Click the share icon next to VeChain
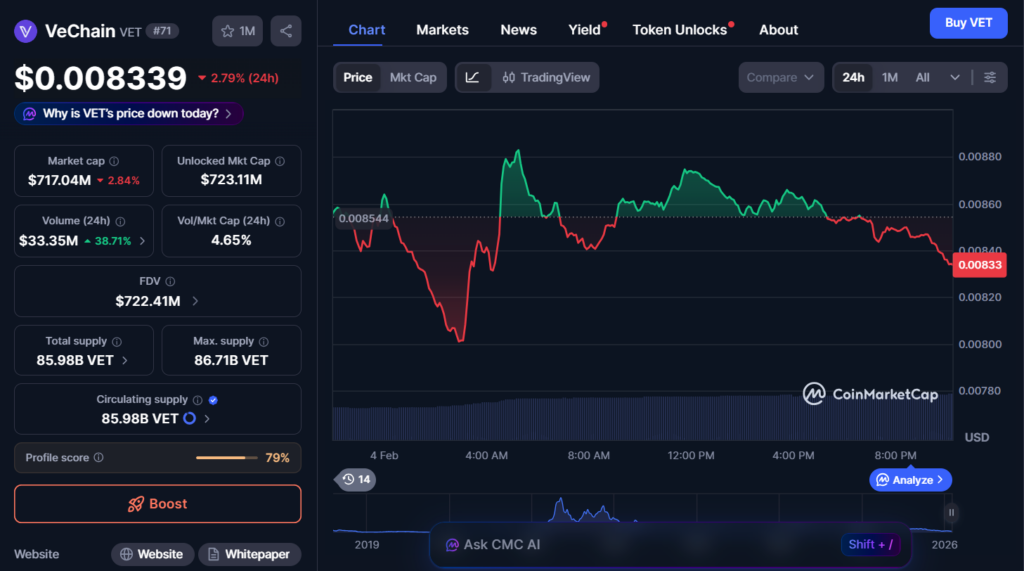This screenshot has height=571, width=1024. click(x=286, y=31)
